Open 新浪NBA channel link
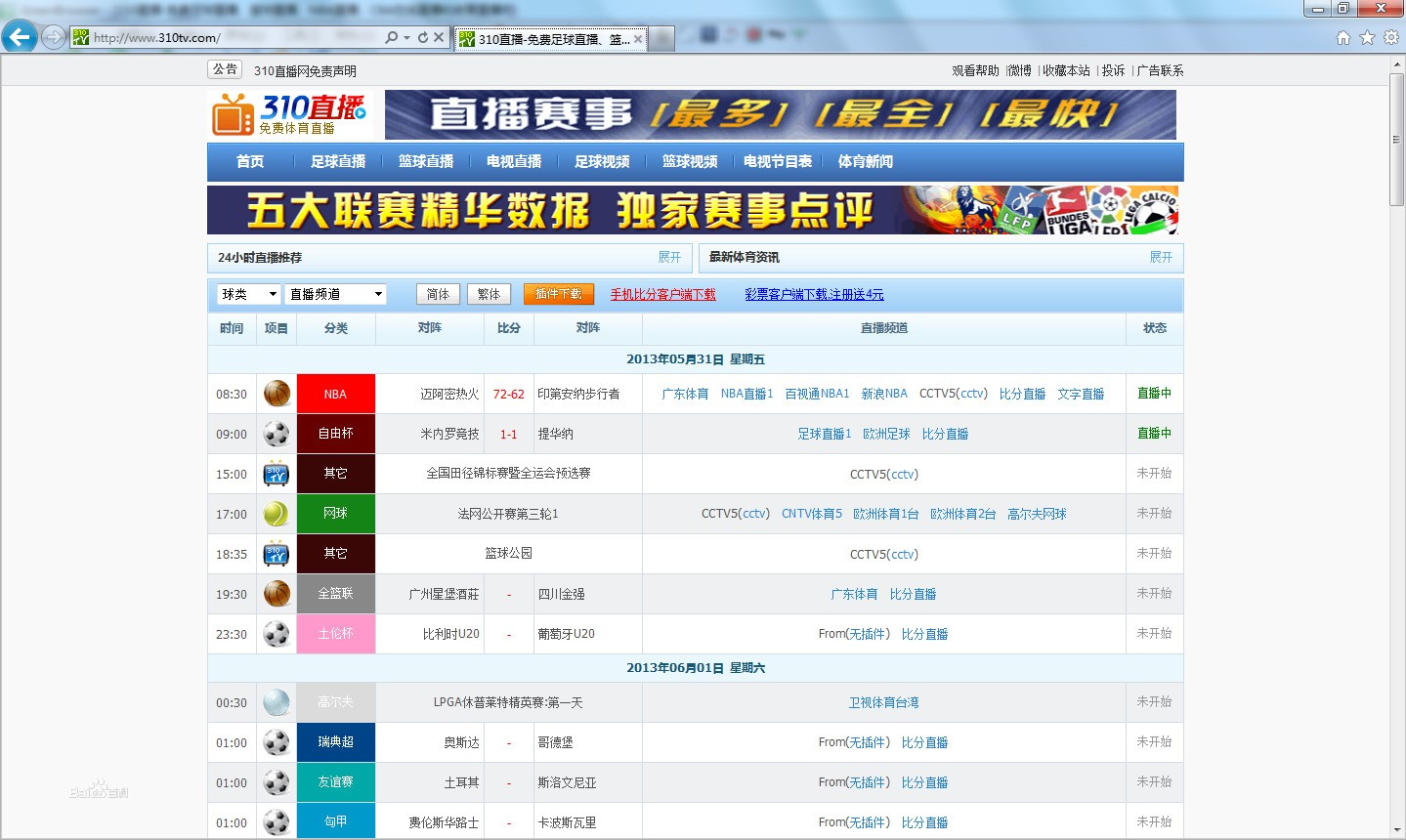 point(884,394)
